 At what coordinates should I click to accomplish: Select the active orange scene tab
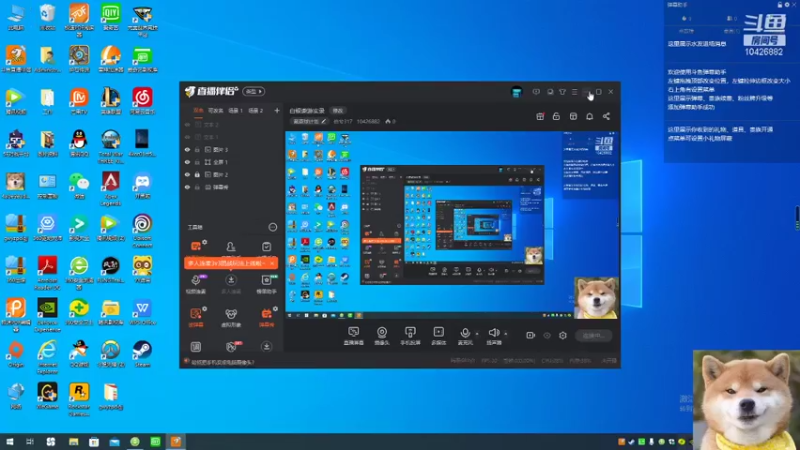198,110
